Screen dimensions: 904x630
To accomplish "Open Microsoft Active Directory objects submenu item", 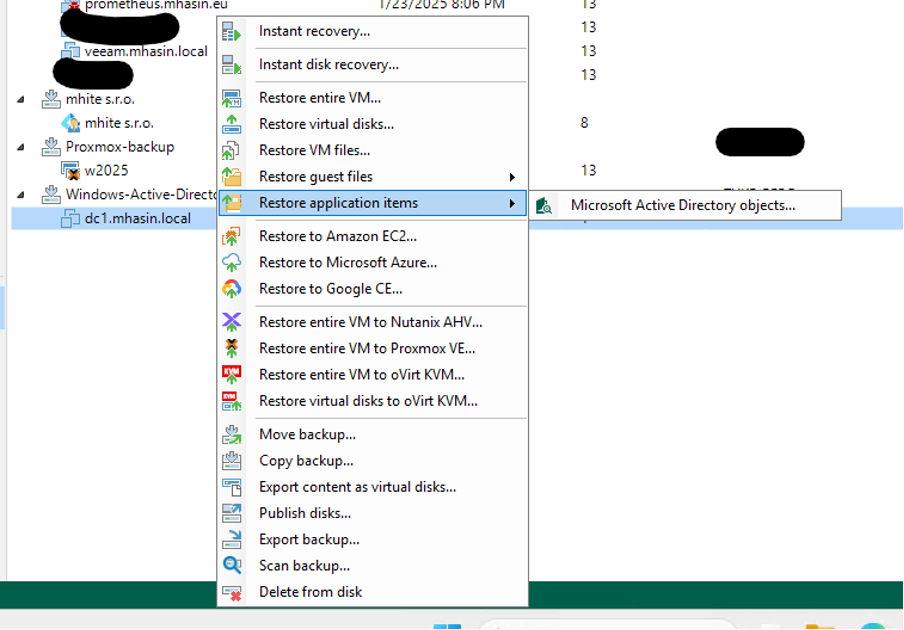I will click(685, 206).
